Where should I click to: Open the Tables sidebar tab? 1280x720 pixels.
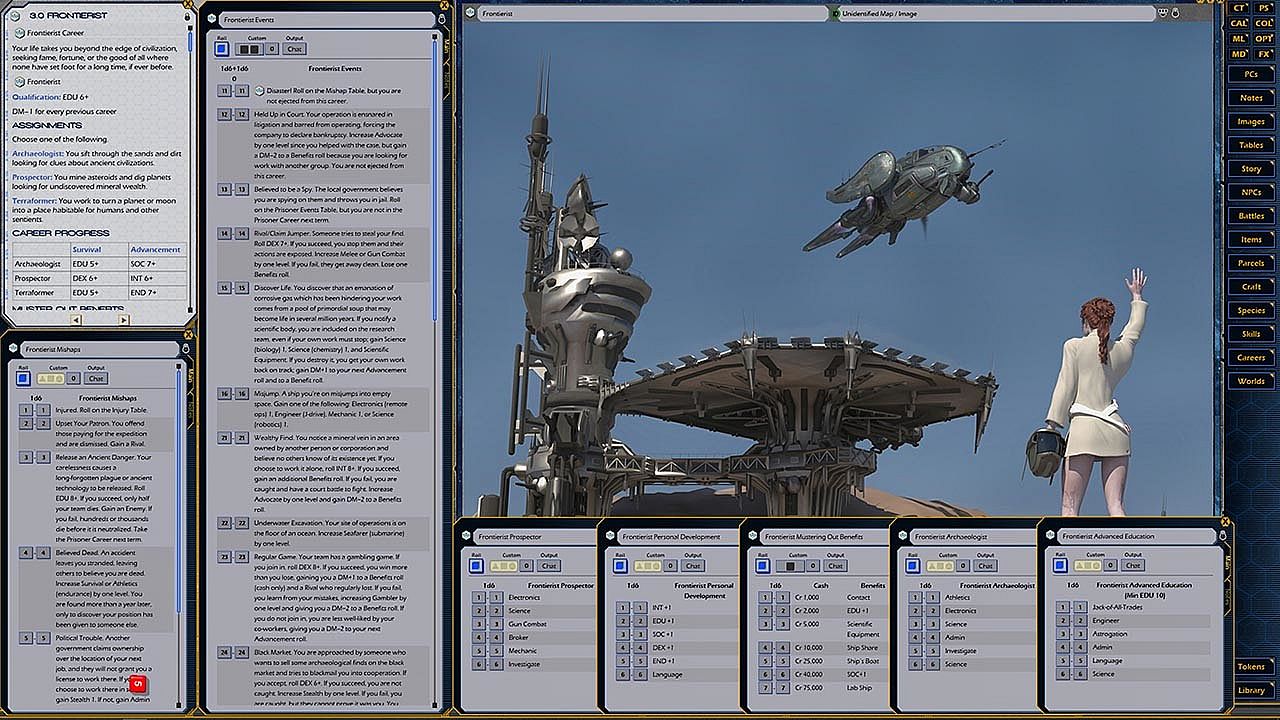(x=1251, y=145)
